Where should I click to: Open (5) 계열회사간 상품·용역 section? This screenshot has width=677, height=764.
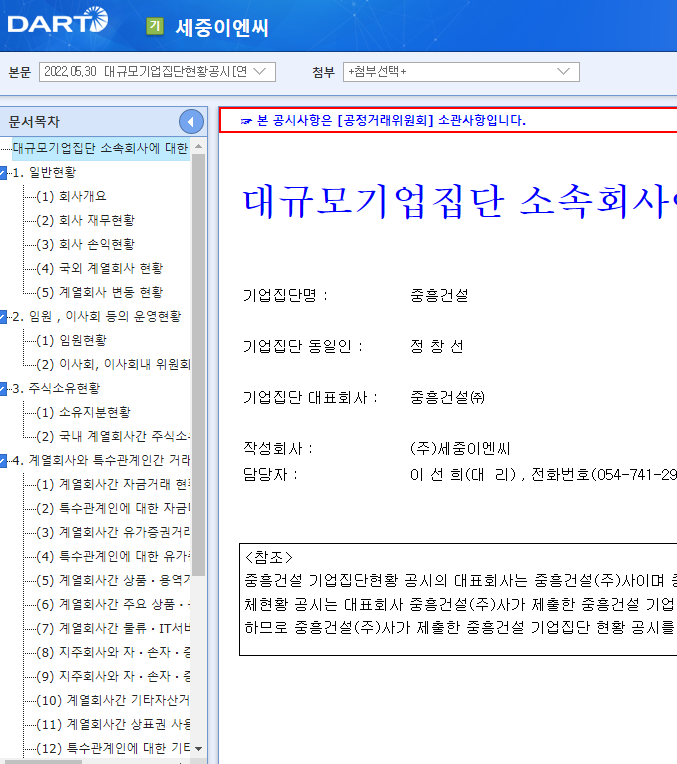113,580
